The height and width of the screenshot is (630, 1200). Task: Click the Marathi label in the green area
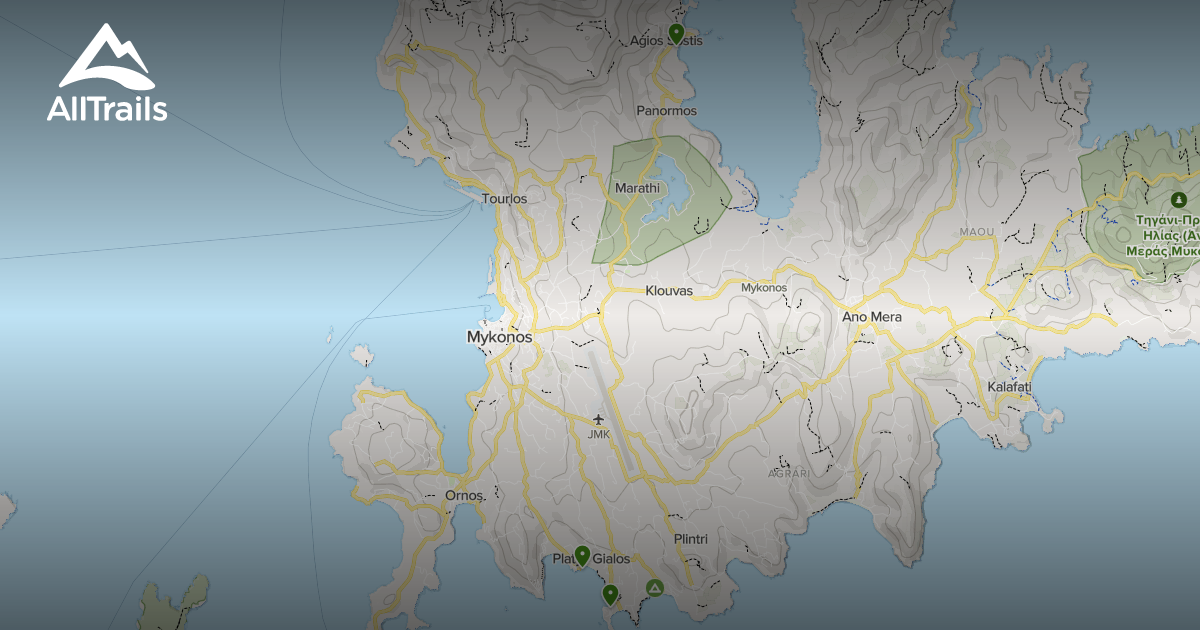(637, 188)
